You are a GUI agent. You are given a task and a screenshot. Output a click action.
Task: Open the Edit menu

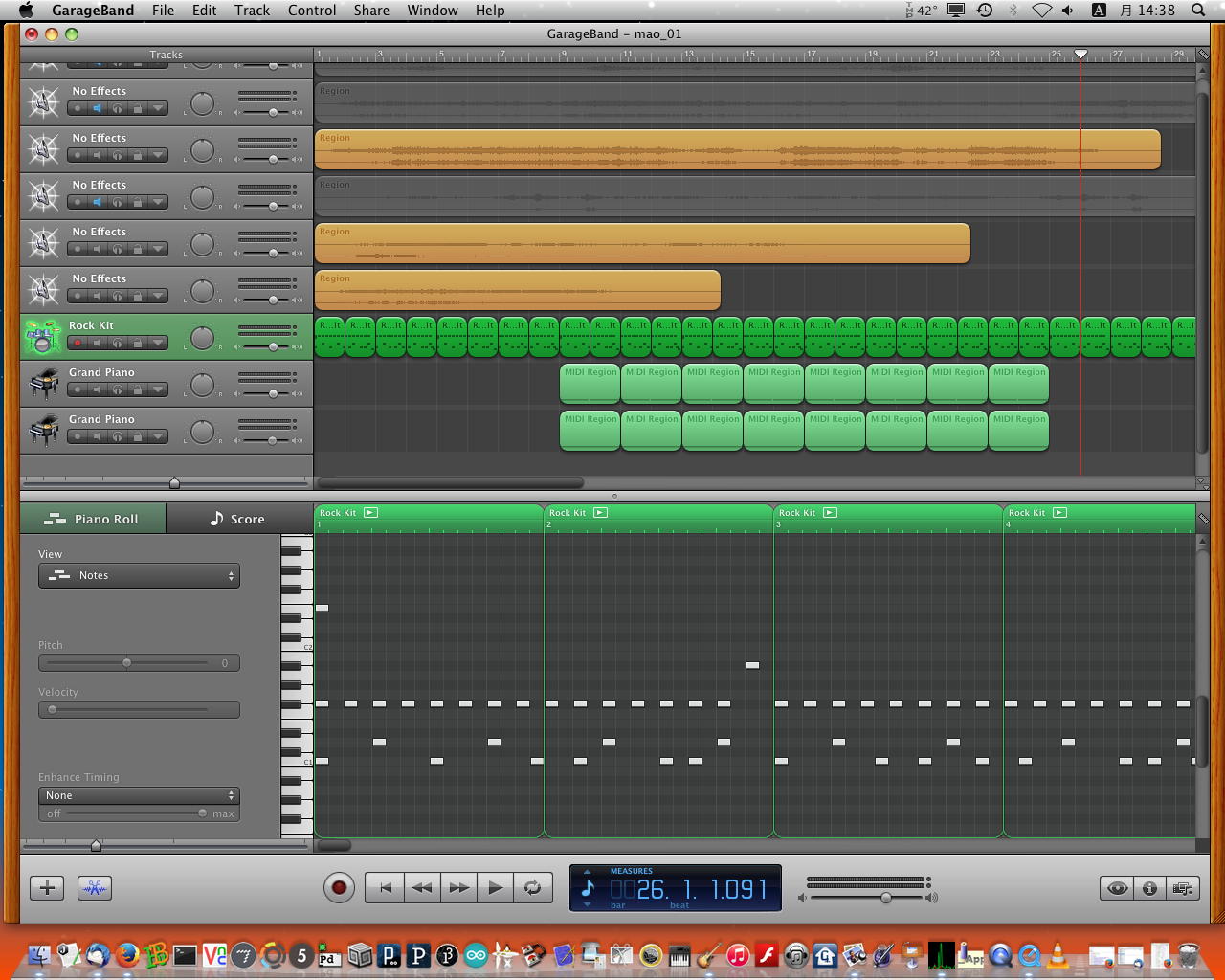click(x=204, y=11)
